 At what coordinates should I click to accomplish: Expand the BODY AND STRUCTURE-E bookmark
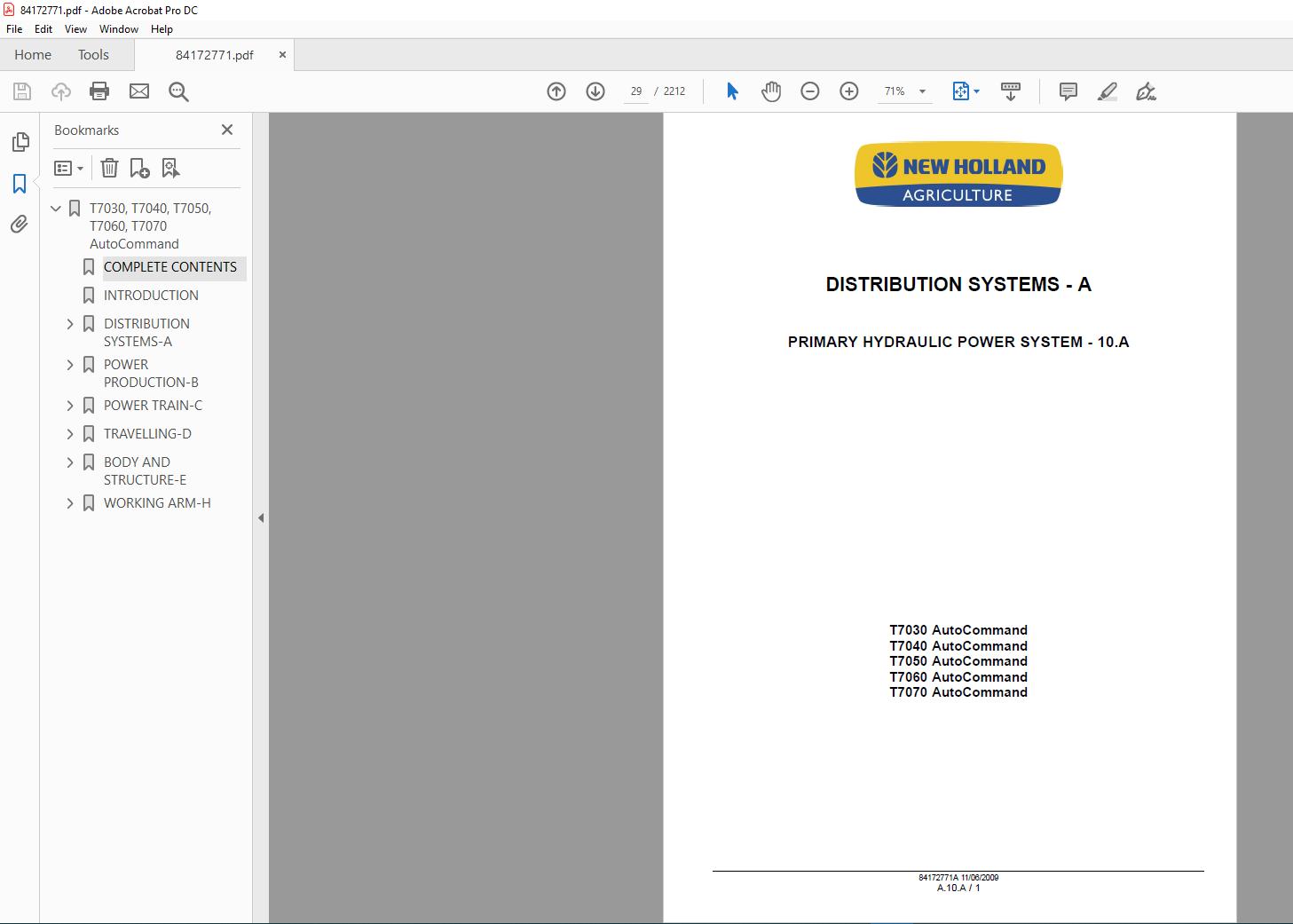coord(70,462)
